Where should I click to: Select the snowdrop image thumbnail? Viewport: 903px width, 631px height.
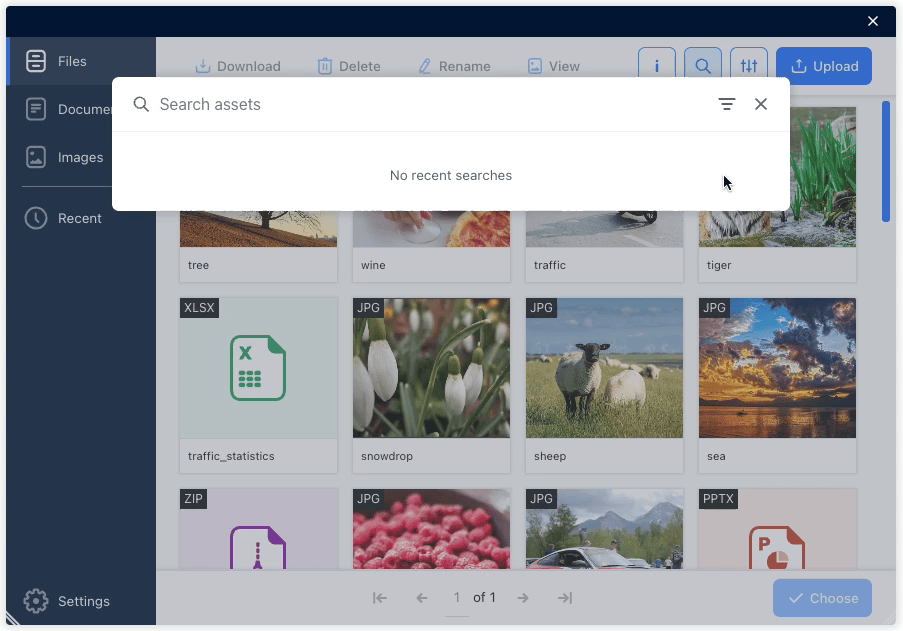click(431, 368)
